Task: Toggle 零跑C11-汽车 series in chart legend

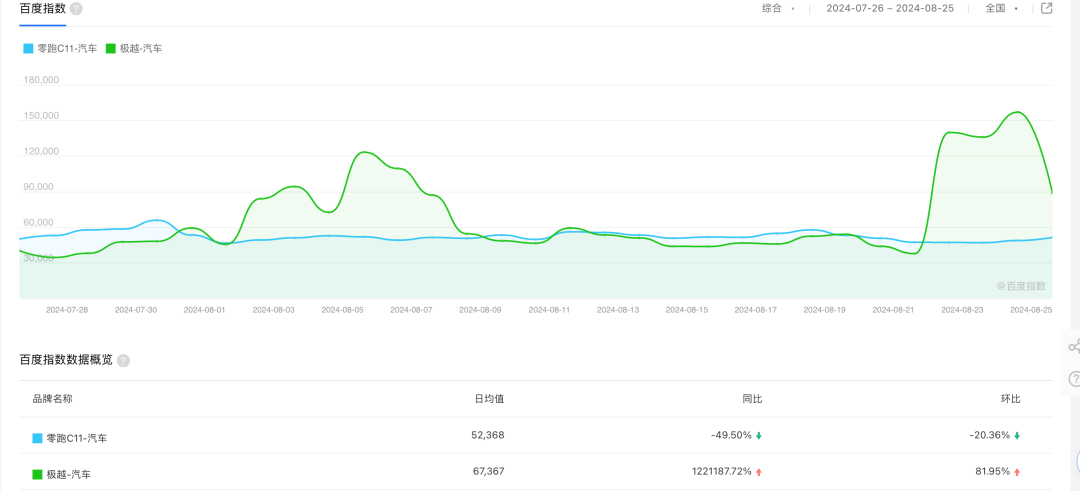Action: 61,49
